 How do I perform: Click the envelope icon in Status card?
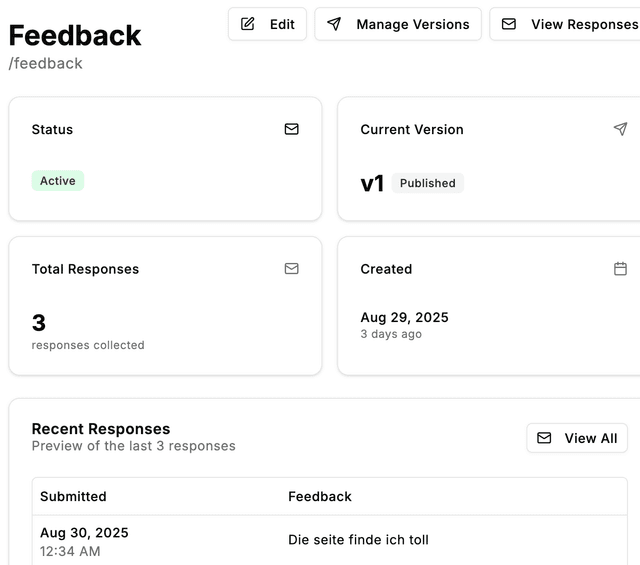pos(291,129)
